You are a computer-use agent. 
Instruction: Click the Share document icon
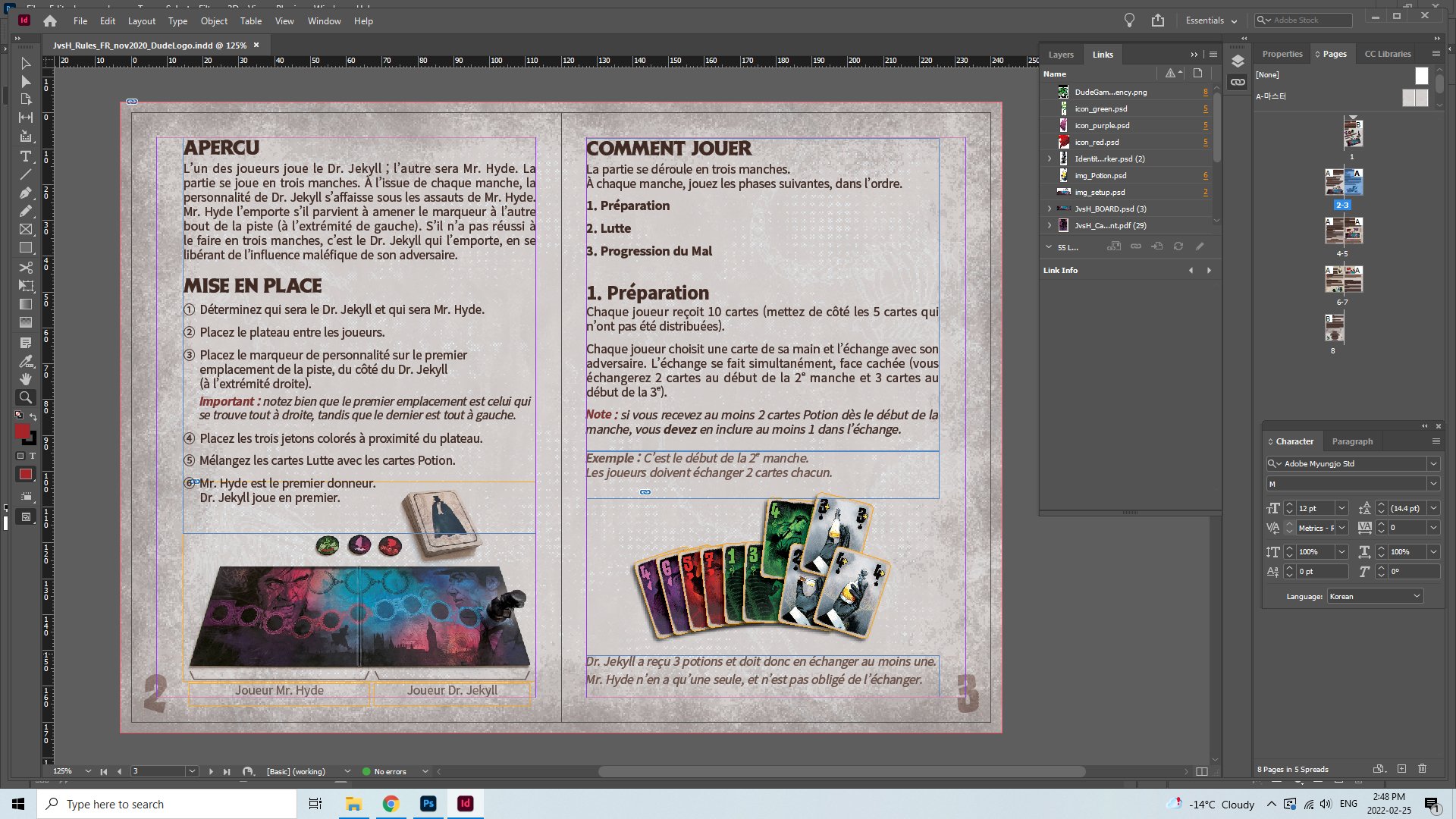click(1158, 20)
